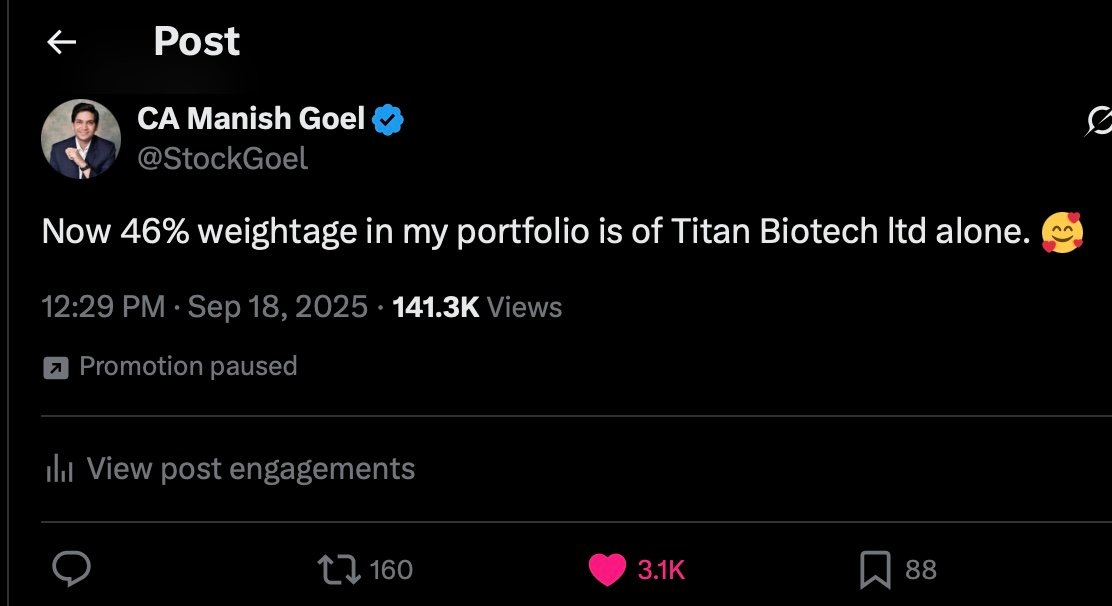
Task: Open the CA Manish Goel display name
Action: [x=251, y=120]
